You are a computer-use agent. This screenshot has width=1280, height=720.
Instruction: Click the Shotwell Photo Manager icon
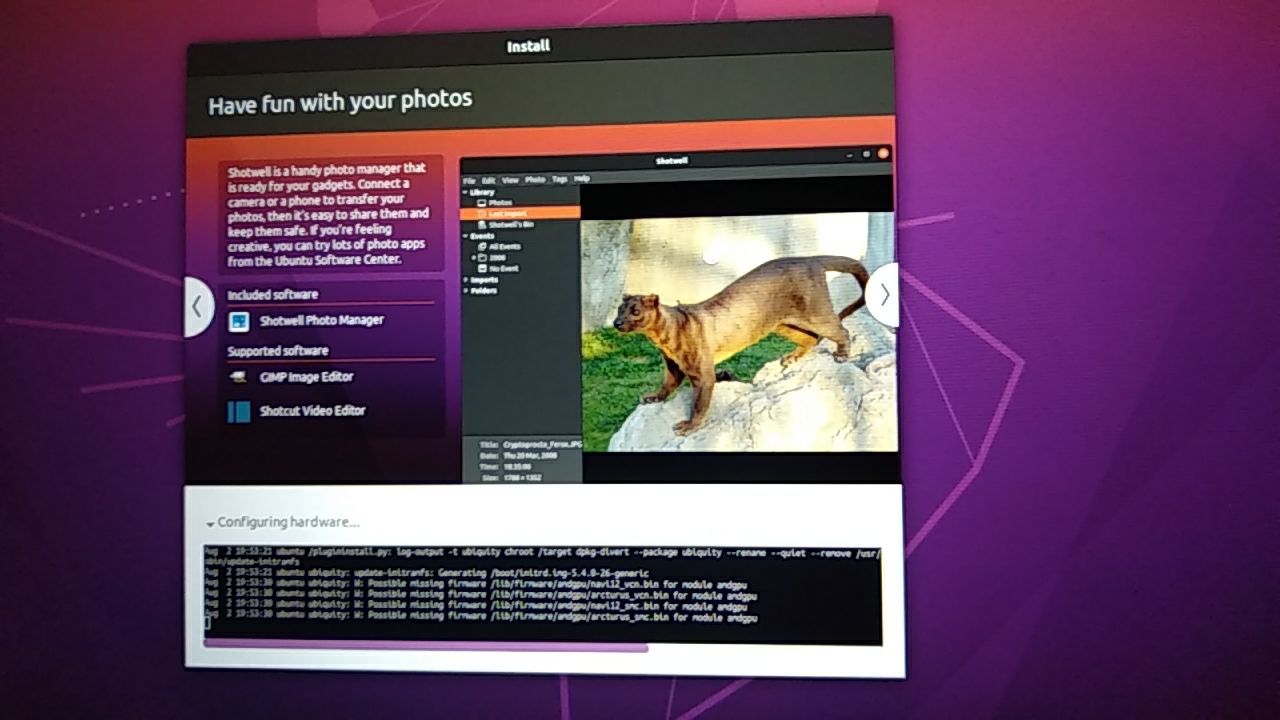click(238, 321)
